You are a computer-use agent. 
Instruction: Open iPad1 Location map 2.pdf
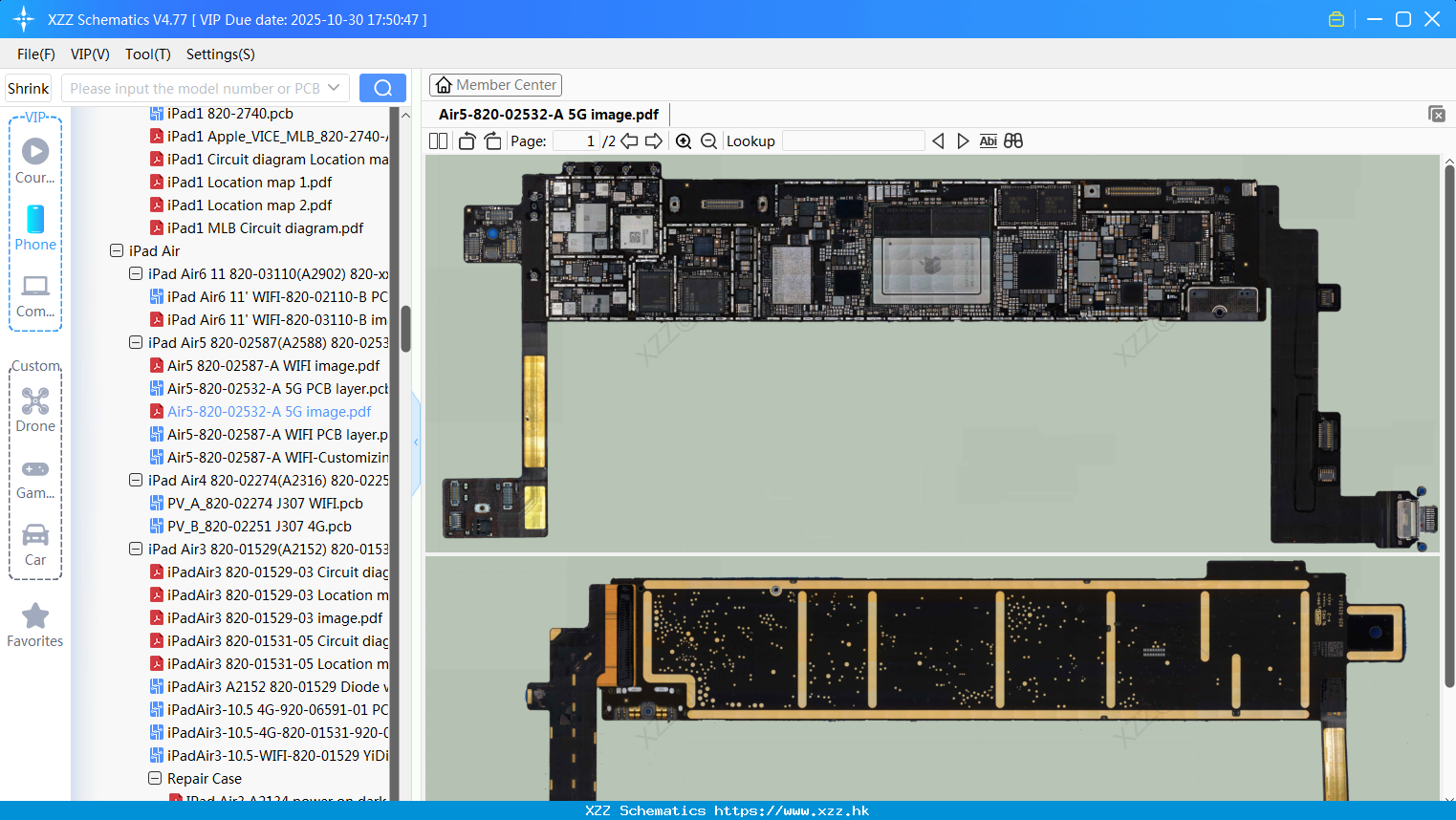pos(250,205)
